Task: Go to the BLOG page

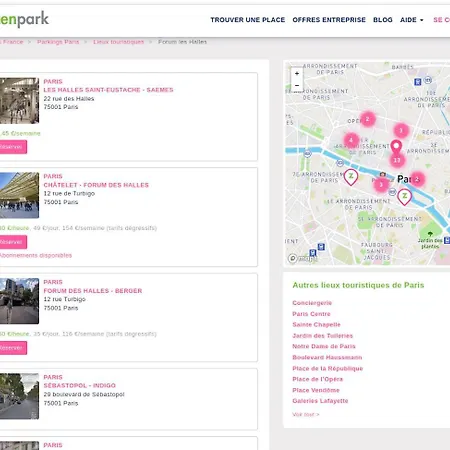Action: (383, 20)
